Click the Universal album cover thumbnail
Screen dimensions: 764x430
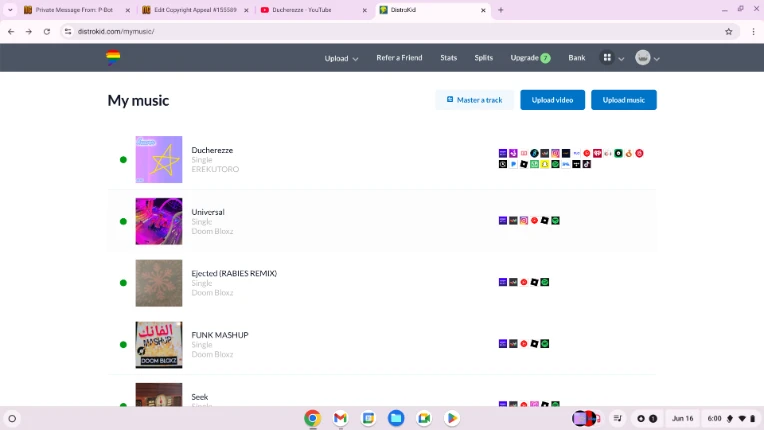(x=159, y=221)
